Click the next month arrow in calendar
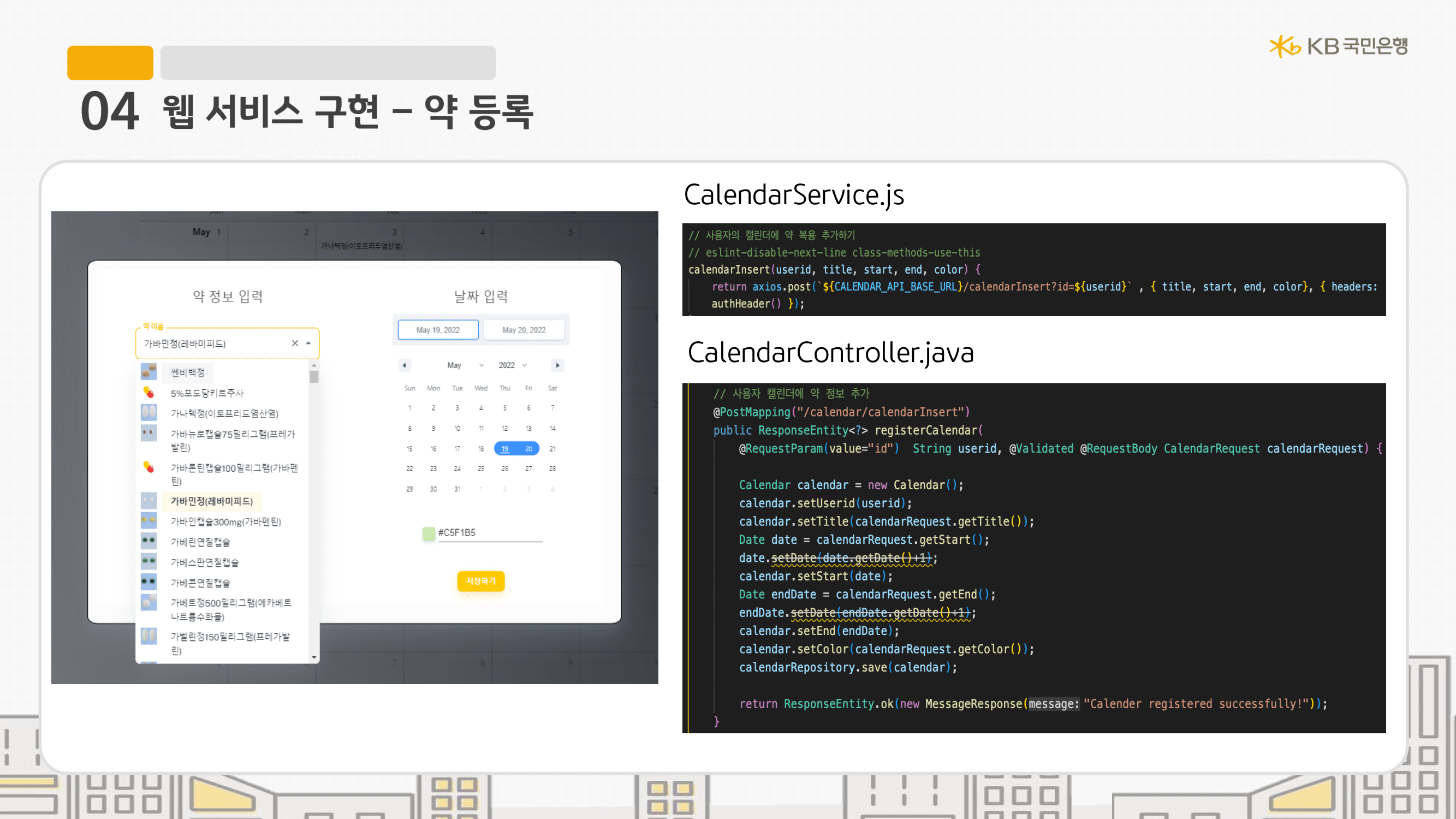The height and width of the screenshot is (819, 1456). (x=557, y=365)
